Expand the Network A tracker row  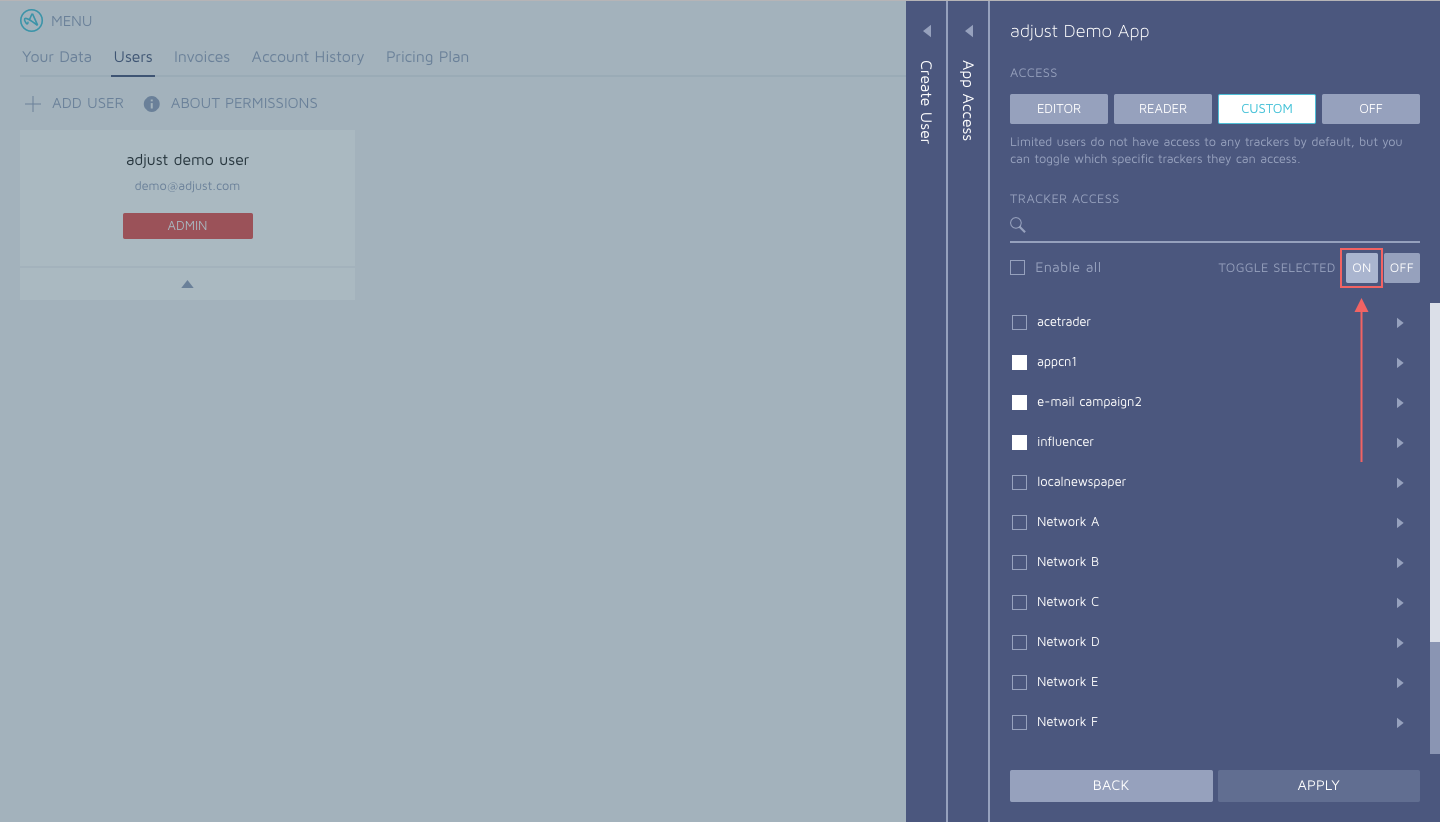point(1399,522)
